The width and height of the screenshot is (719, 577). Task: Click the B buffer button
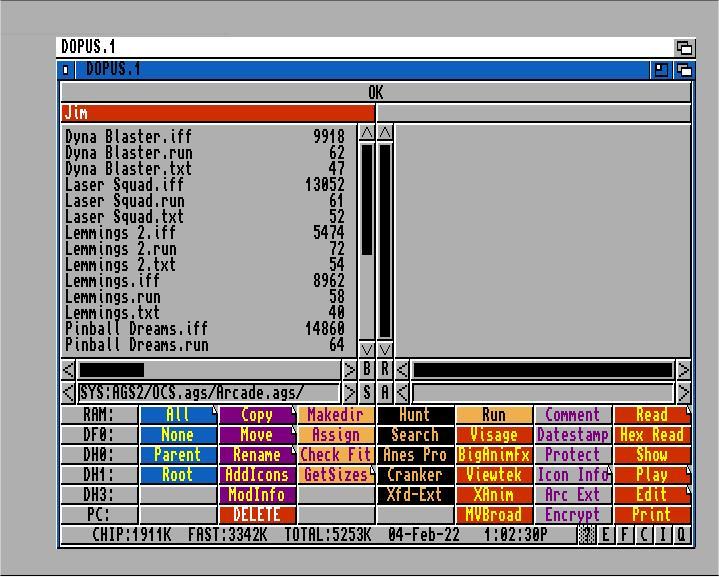click(x=367, y=370)
